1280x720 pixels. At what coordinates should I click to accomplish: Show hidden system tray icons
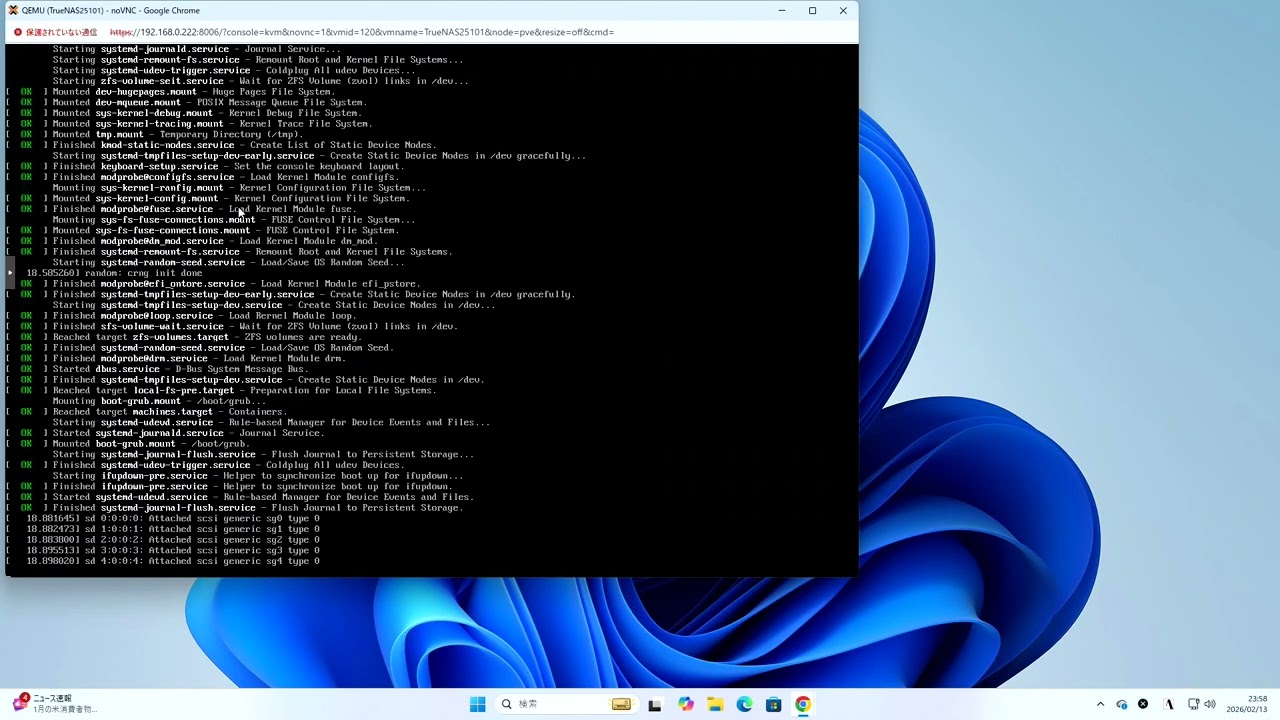click(1100, 704)
